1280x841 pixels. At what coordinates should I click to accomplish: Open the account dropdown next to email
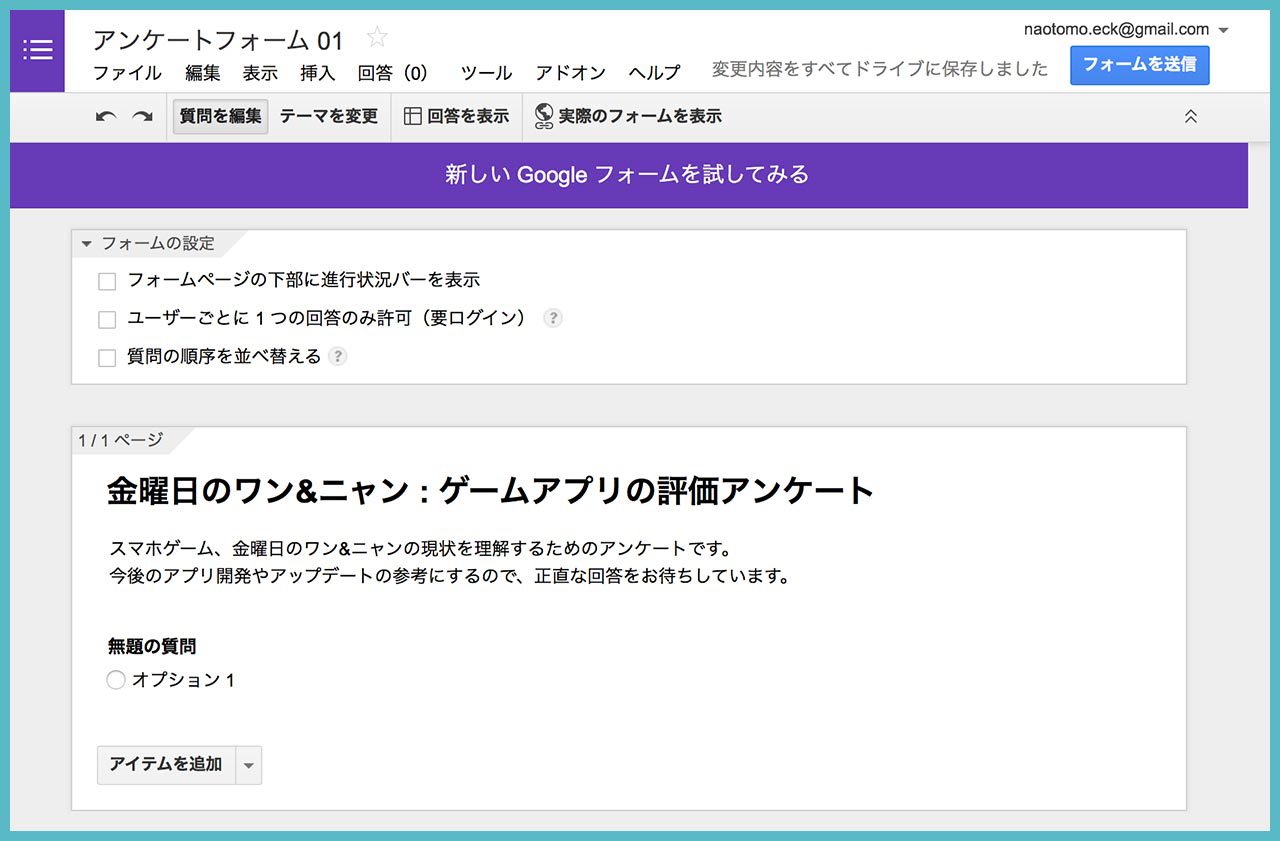click(x=1223, y=30)
